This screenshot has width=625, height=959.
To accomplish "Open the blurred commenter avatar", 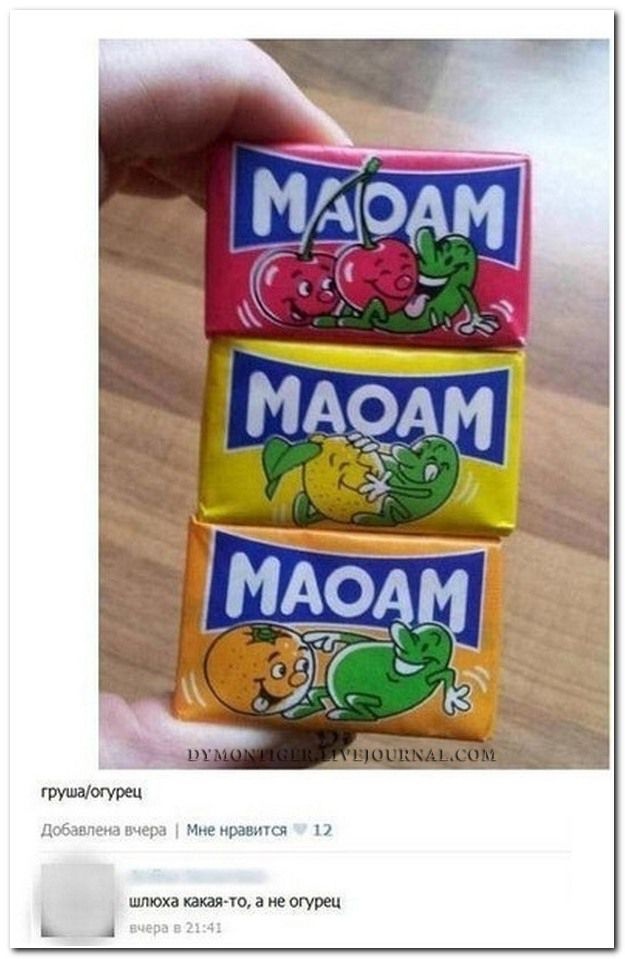I will click(78, 899).
